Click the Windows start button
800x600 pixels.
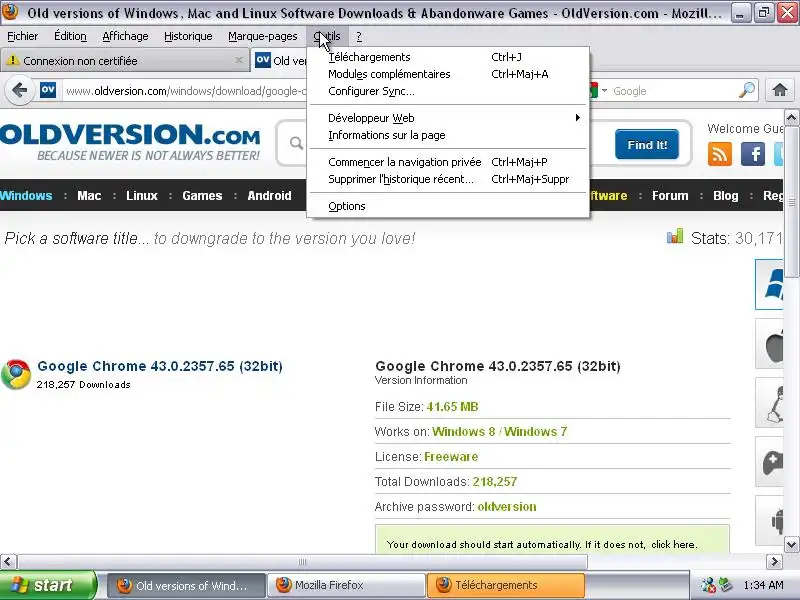tap(48, 585)
